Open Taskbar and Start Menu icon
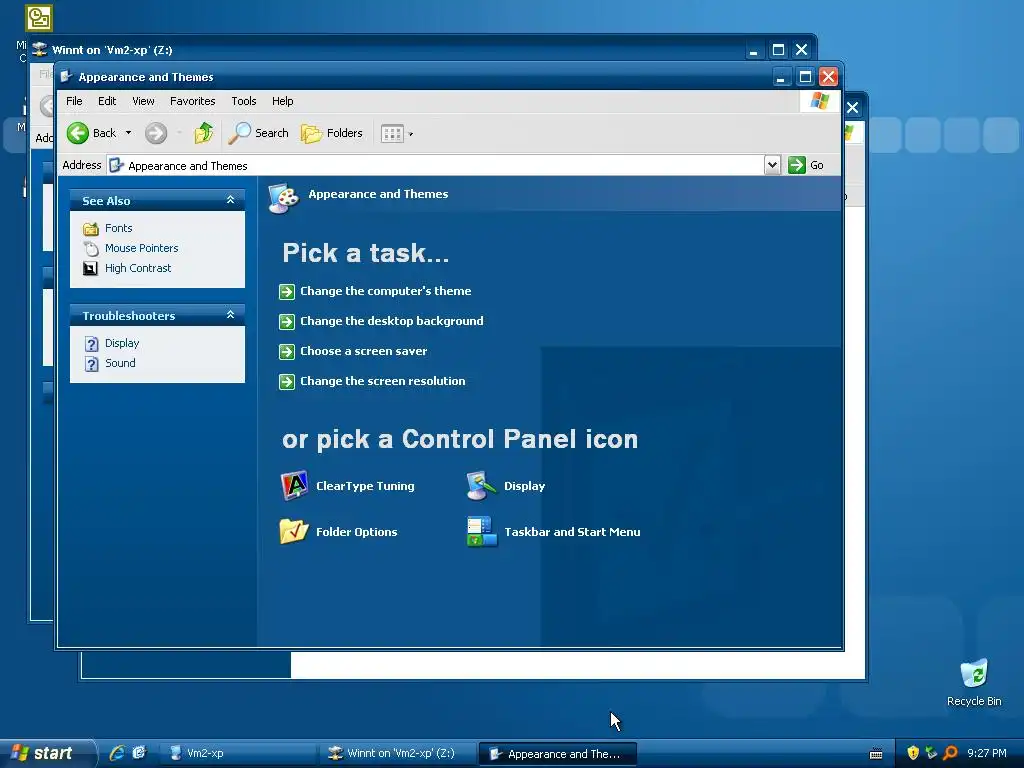 click(x=482, y=532)
